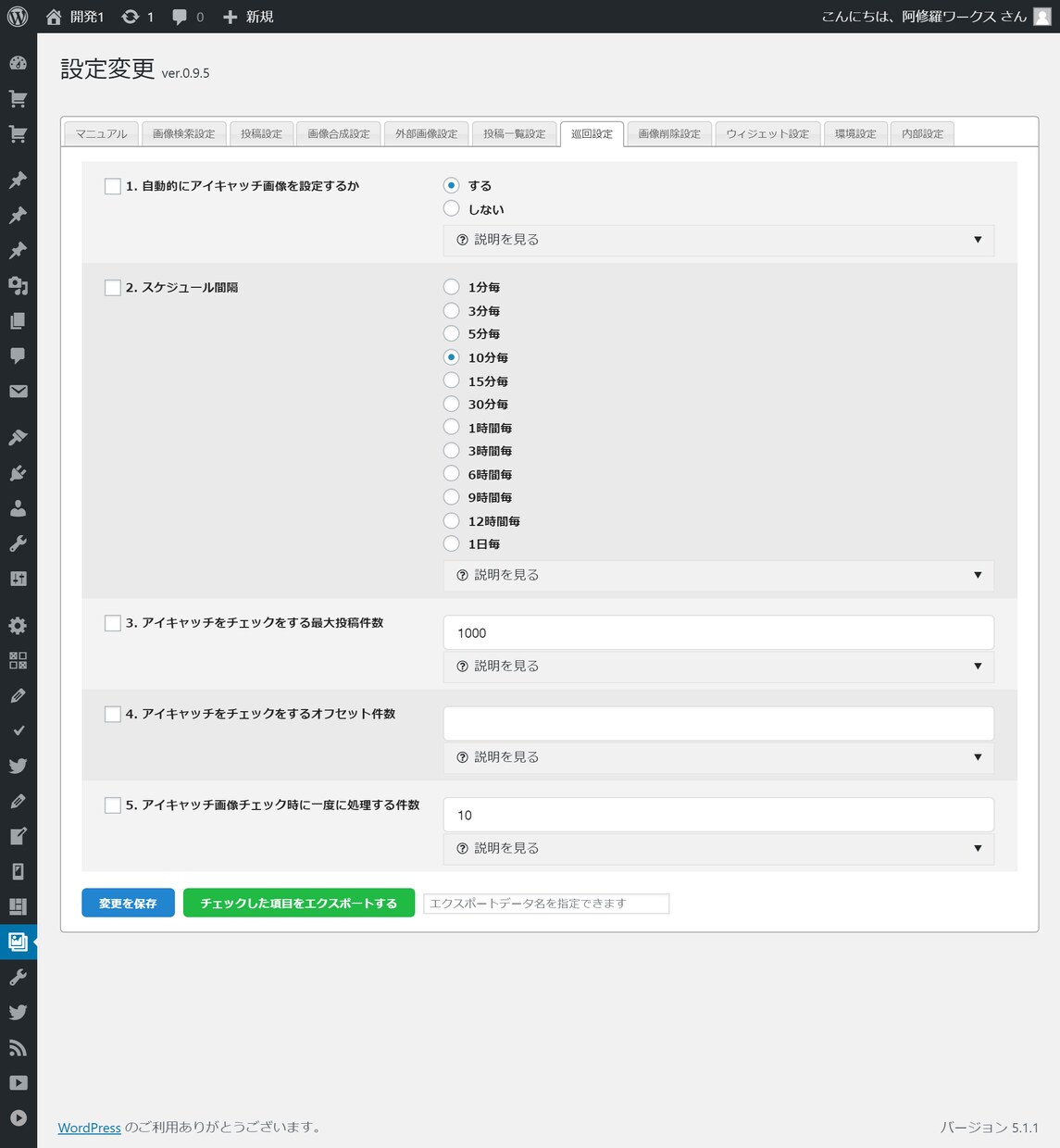Viewport: 1060px width, 1148px height.
Task: Click チェックした項目をエクスポートする button
Action: [299, 903]
